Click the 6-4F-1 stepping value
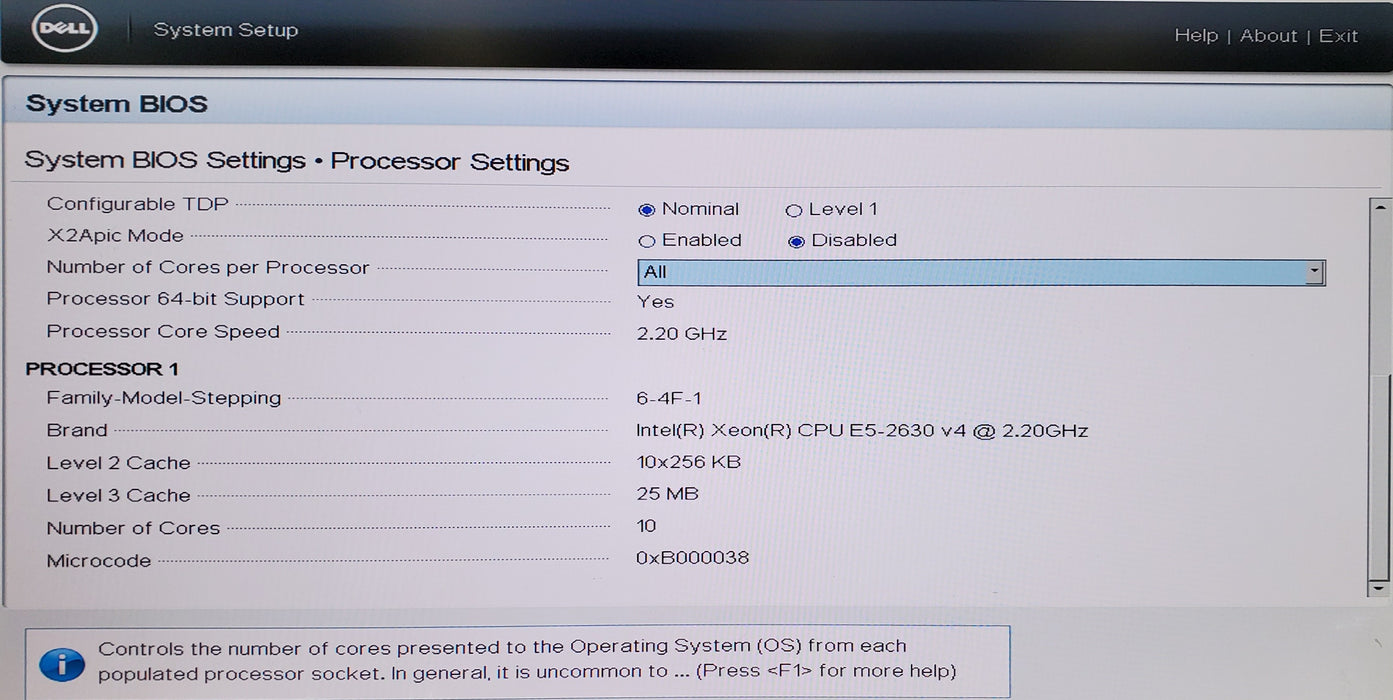1393x700 pixels. [668, 399]
